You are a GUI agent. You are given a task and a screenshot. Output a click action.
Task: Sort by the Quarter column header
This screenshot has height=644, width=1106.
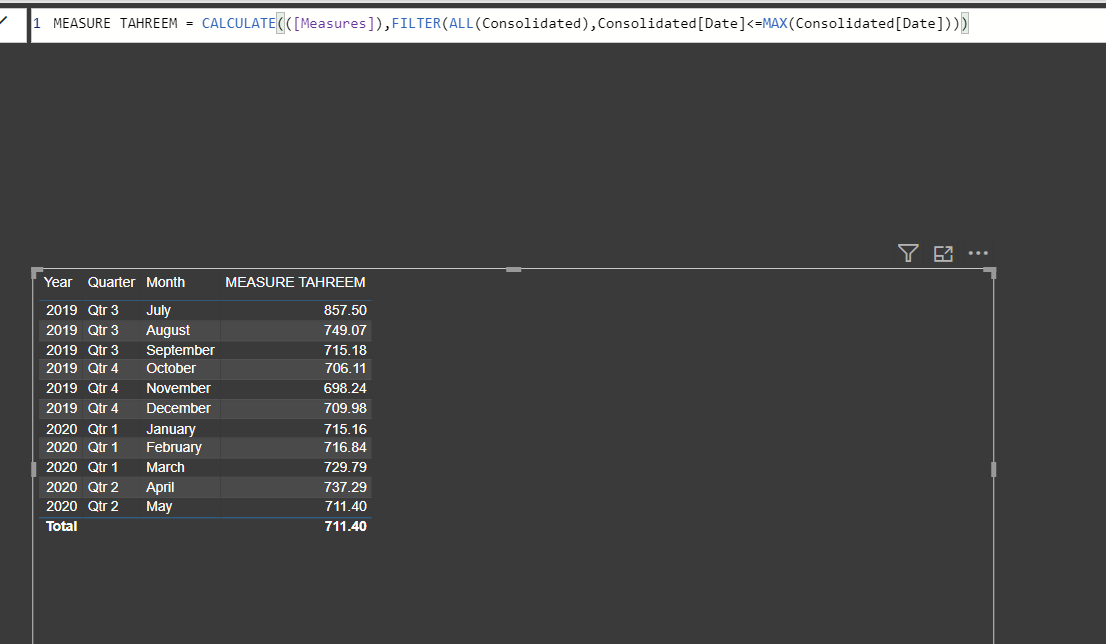click(x=111, y=282)
